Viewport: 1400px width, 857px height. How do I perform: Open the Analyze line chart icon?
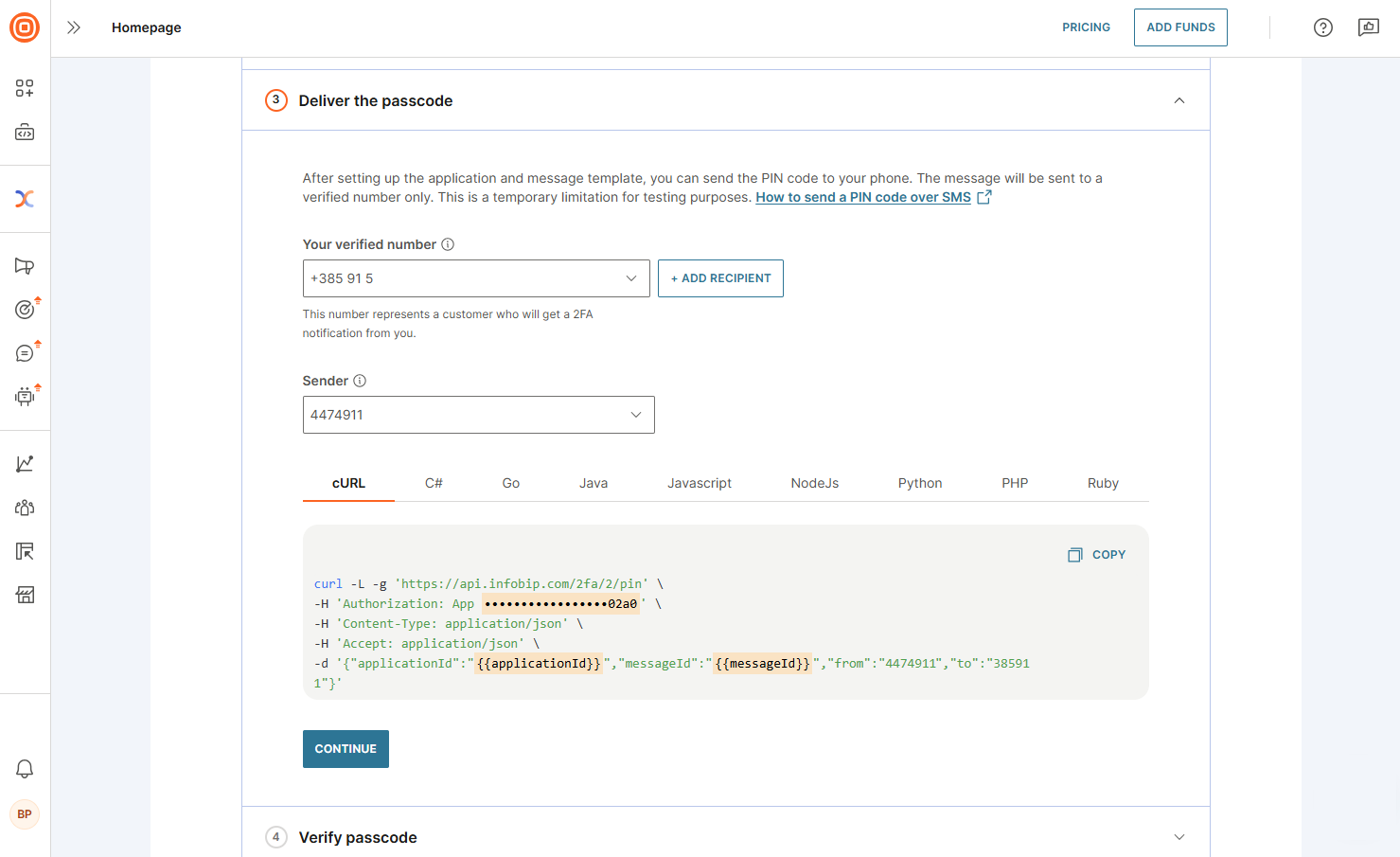[x=25, y=464]
